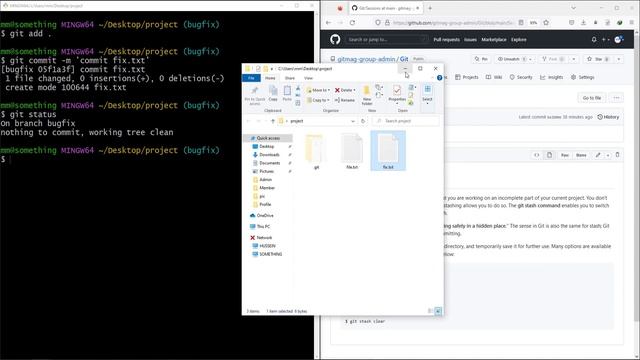Open the Firefox hamburger menu

631,23
